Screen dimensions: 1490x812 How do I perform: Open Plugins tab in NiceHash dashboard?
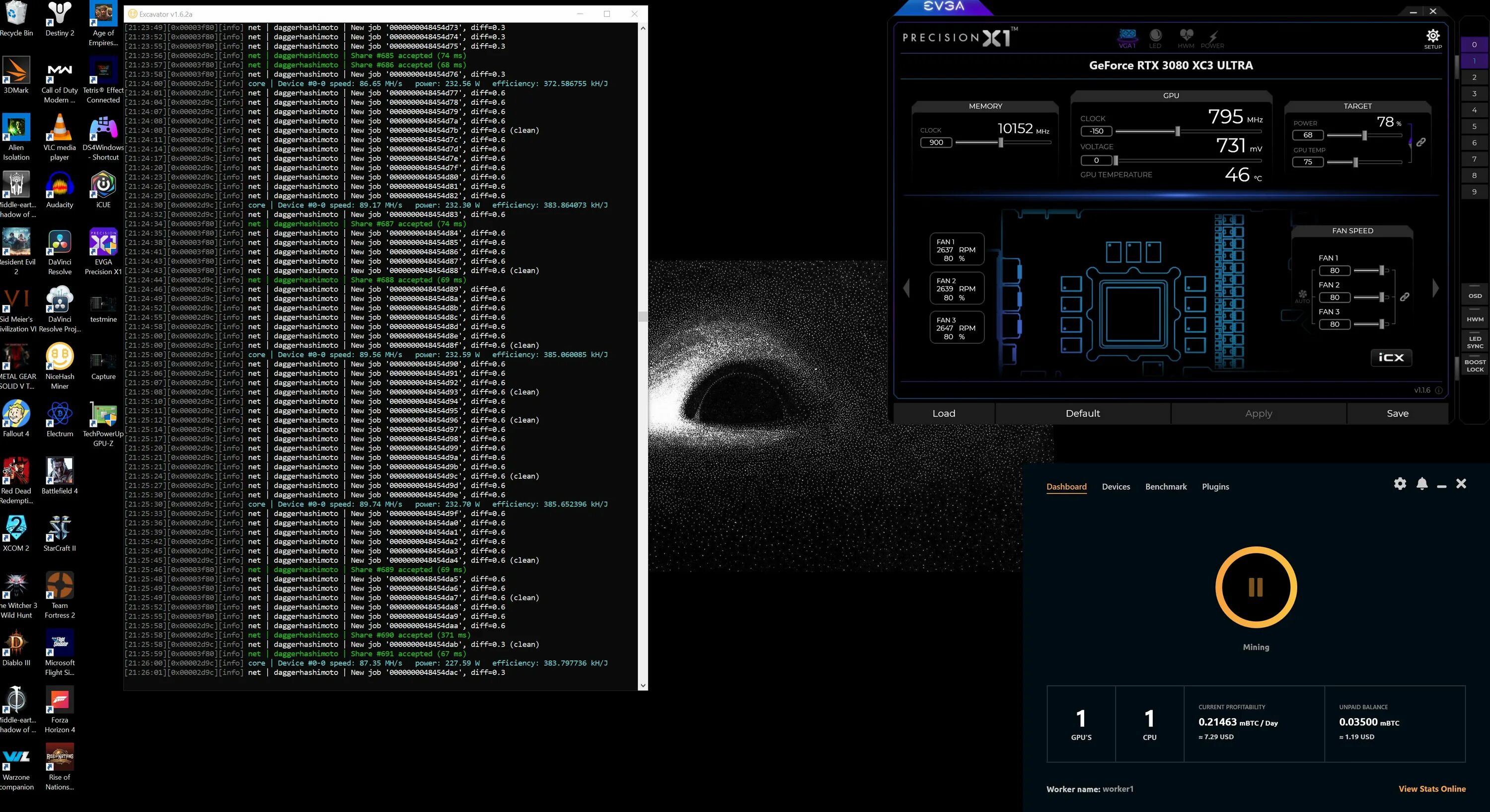coord(1215,487)
